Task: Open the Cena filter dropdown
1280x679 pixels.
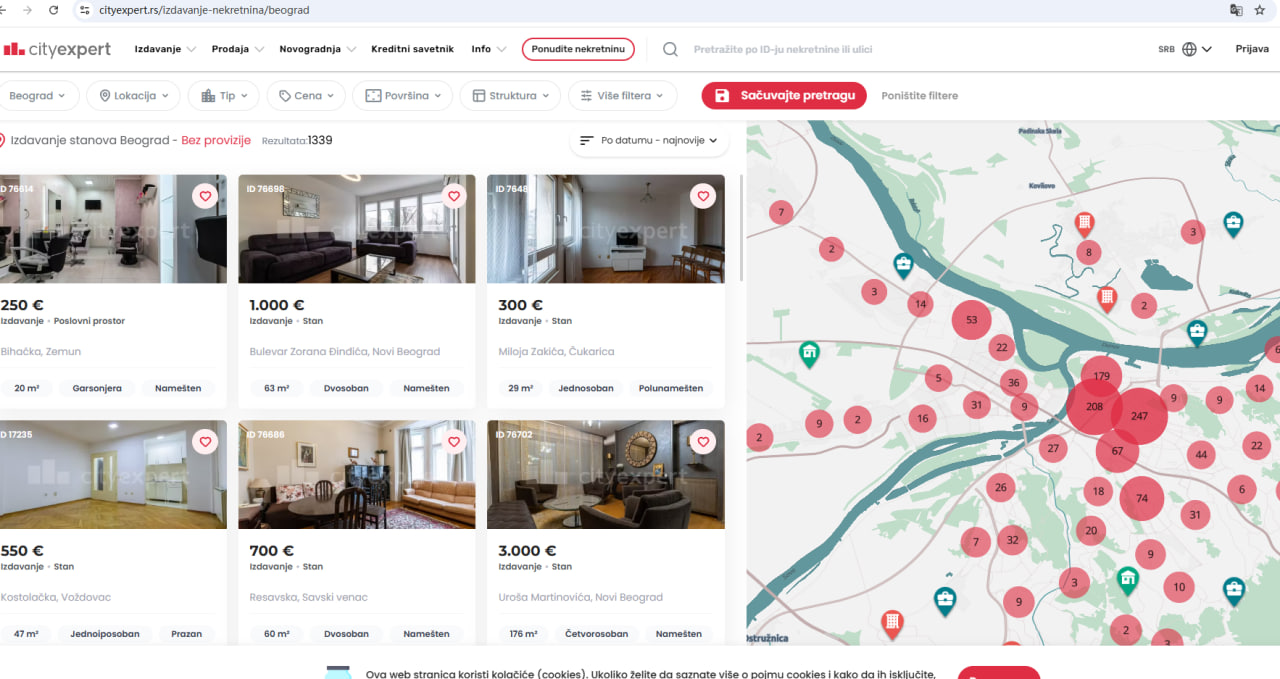Action: click(x=307, y=96)
